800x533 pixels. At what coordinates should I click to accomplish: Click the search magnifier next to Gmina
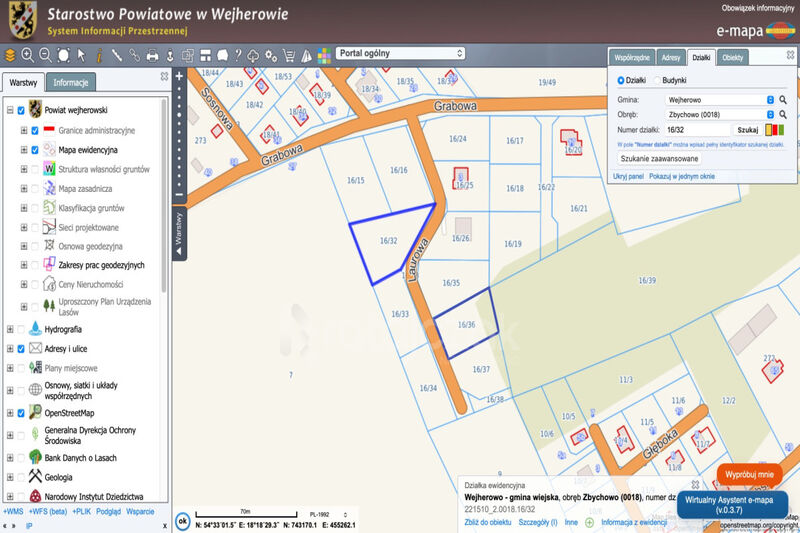[x=784, y=100]
